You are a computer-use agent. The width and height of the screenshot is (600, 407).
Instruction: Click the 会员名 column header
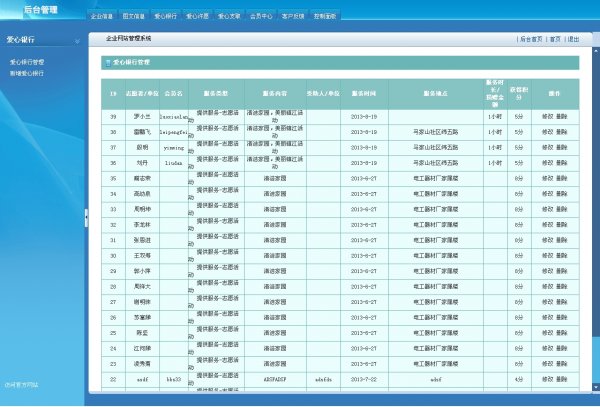coord(174,94)
